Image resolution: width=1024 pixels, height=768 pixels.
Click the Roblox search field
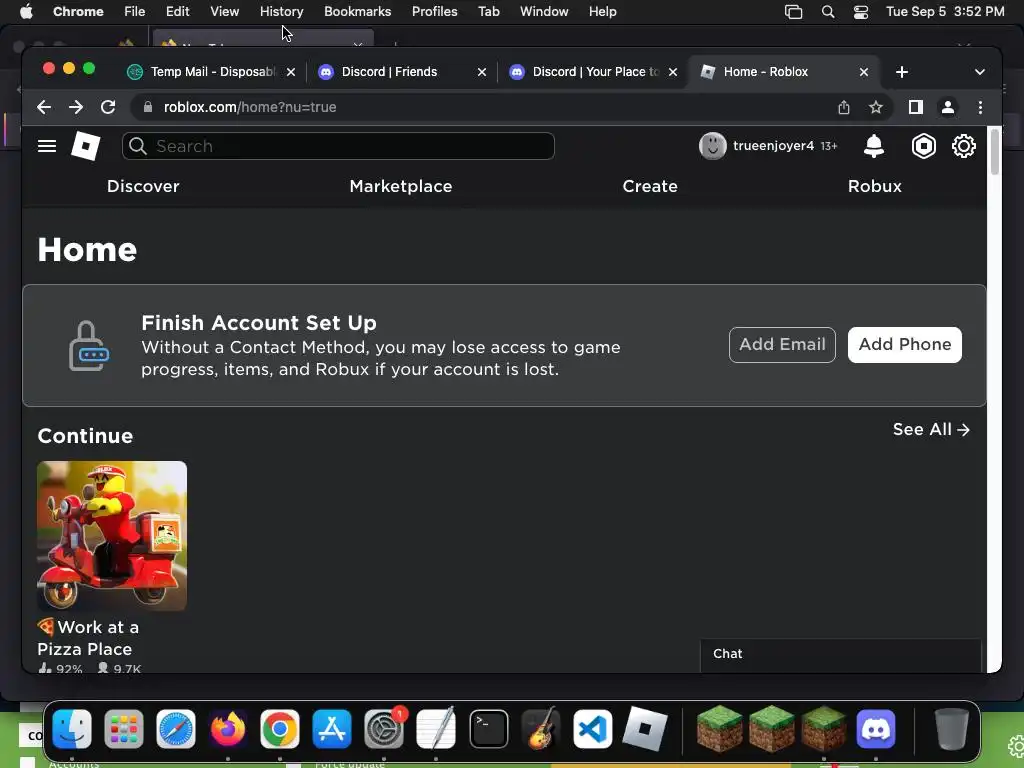coord(338,146)
